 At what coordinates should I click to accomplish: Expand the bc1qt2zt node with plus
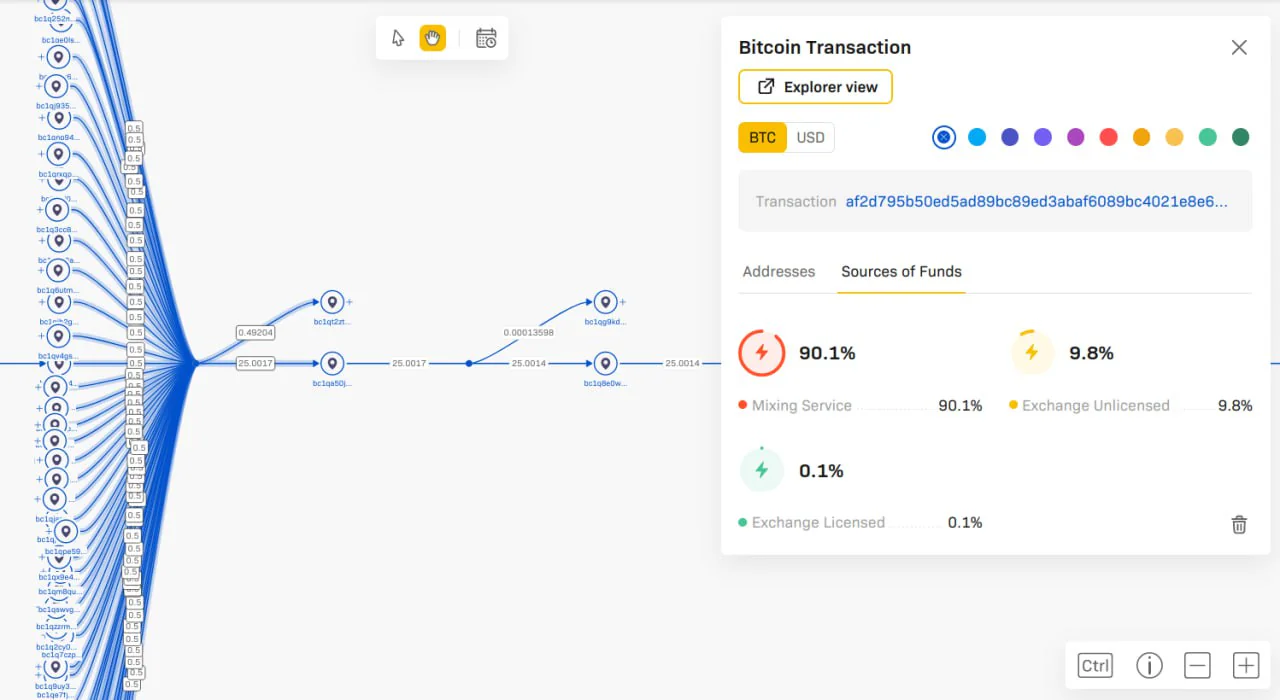coord(350,301)
